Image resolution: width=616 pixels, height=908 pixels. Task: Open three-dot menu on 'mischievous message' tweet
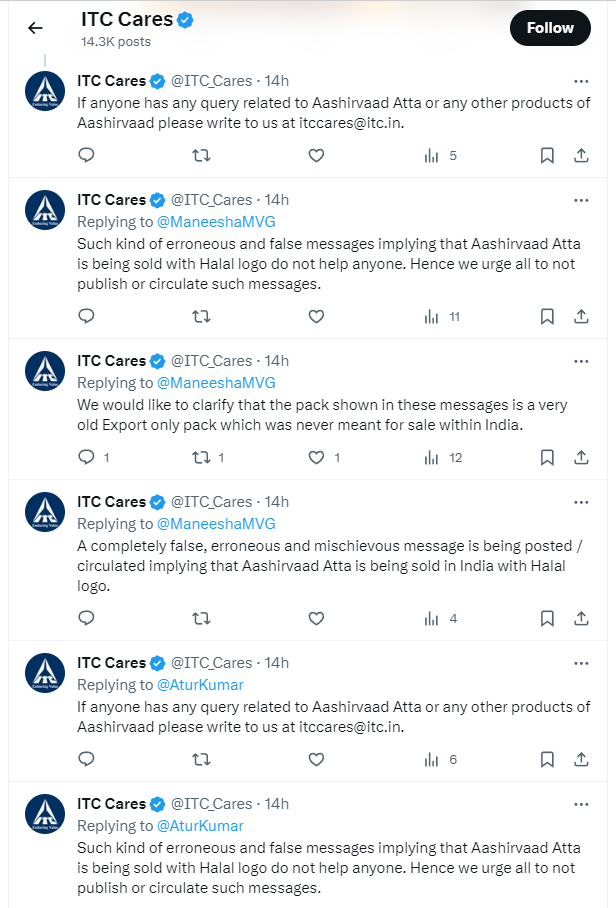coord(581,501)
